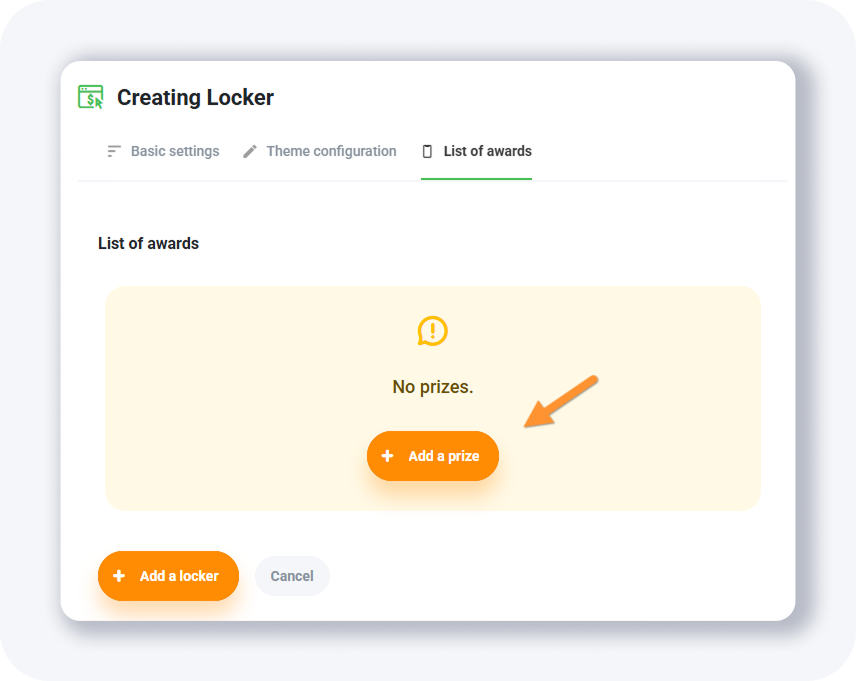This screenshot has height=681, width=856.
Task: Click the orange arrow pointing at Add a prize
Action: pos(561,401)
